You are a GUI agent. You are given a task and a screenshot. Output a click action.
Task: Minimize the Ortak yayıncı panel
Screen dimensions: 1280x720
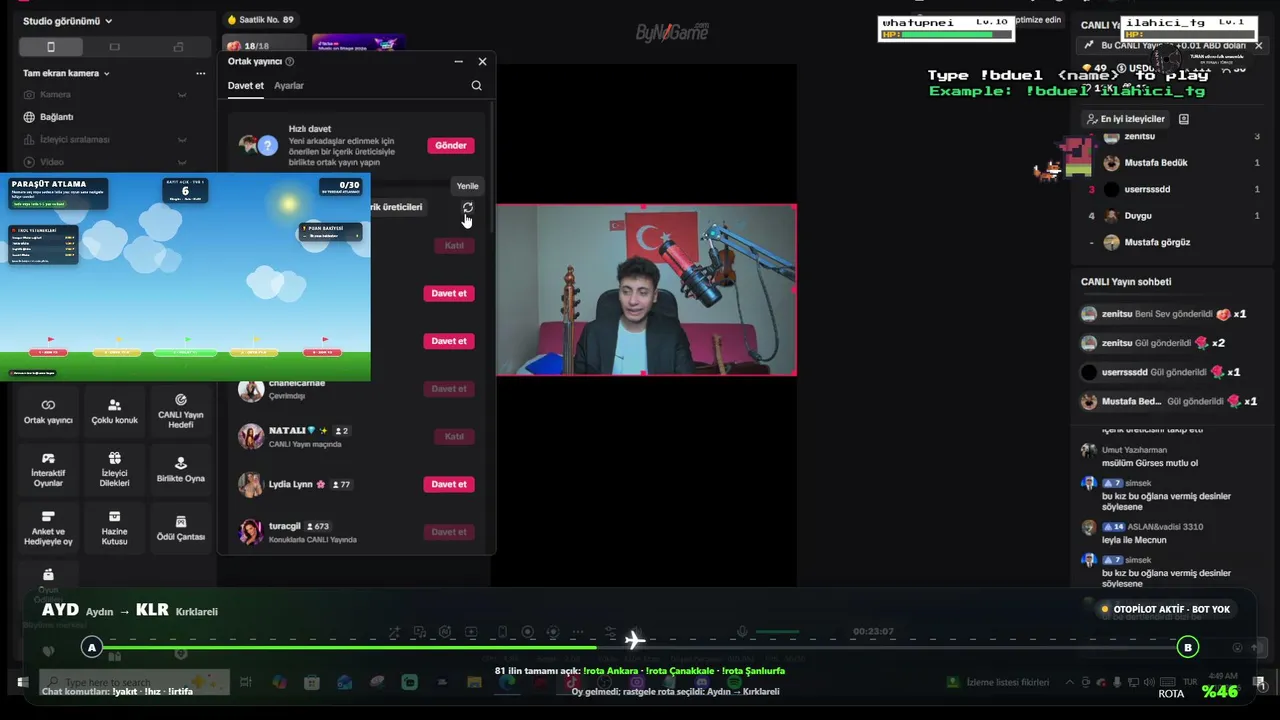pos(459,62)
